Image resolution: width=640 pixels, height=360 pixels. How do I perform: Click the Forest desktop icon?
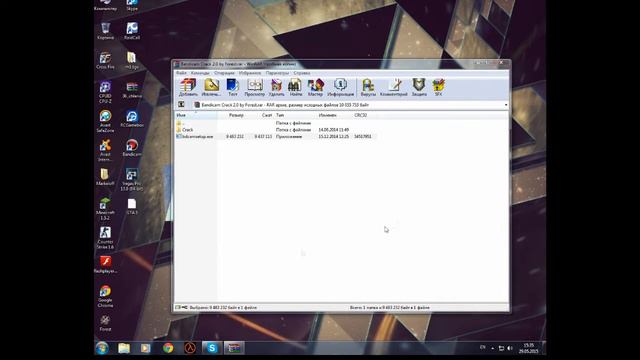[105, 323]
